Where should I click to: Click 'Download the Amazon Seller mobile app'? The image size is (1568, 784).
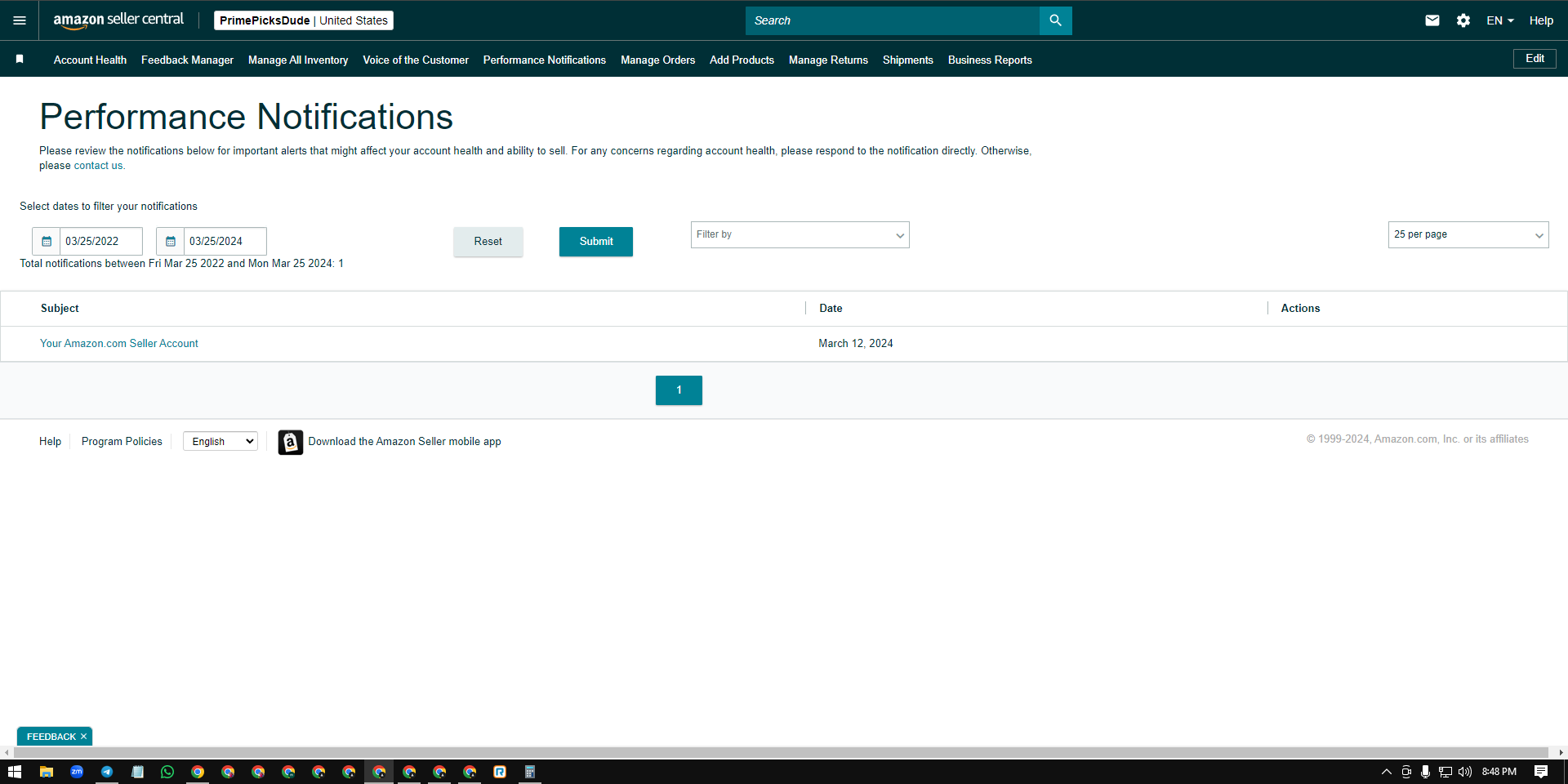point(404,442)
